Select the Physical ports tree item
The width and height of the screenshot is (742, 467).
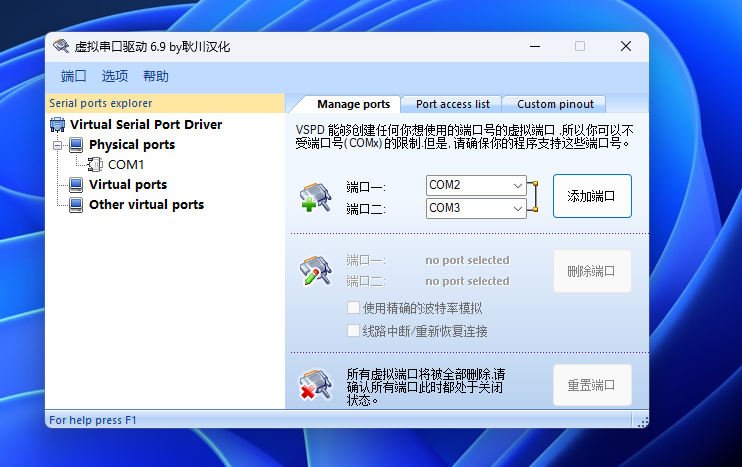(x=132, y=145)
